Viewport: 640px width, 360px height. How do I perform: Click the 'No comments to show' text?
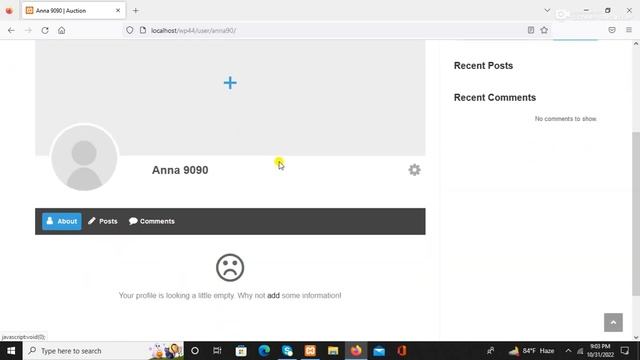[566, 119]
